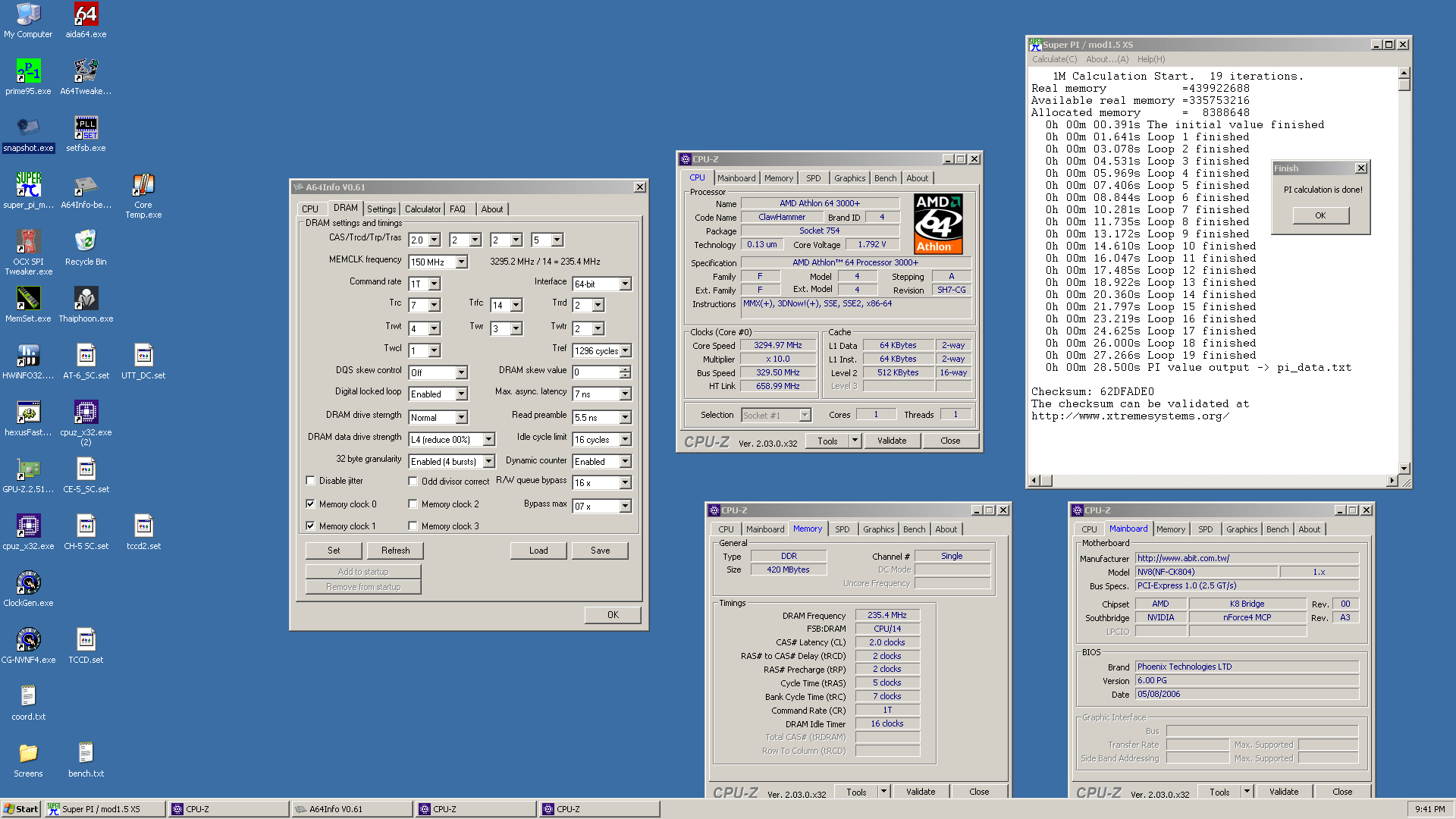1456x819 pixels.
Task: Launch hexusFast desktop icon
Action: [28, 419]
